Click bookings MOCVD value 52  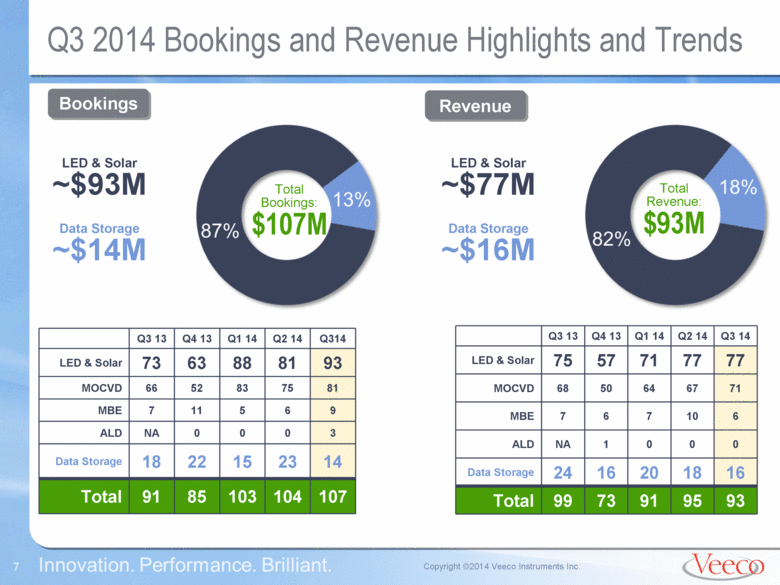197,388
